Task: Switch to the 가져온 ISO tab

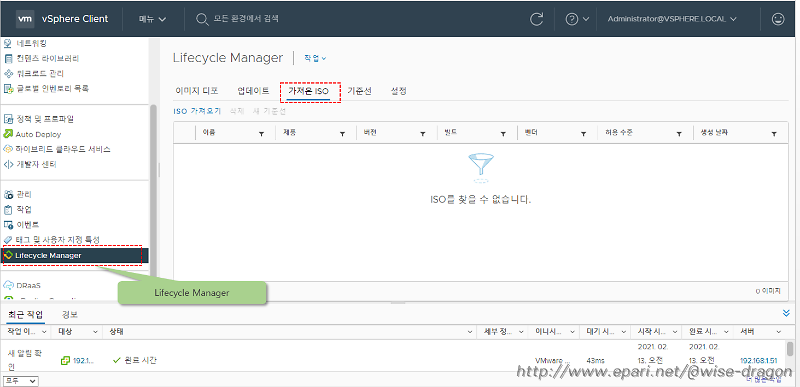Action: (x=308, y=91)
